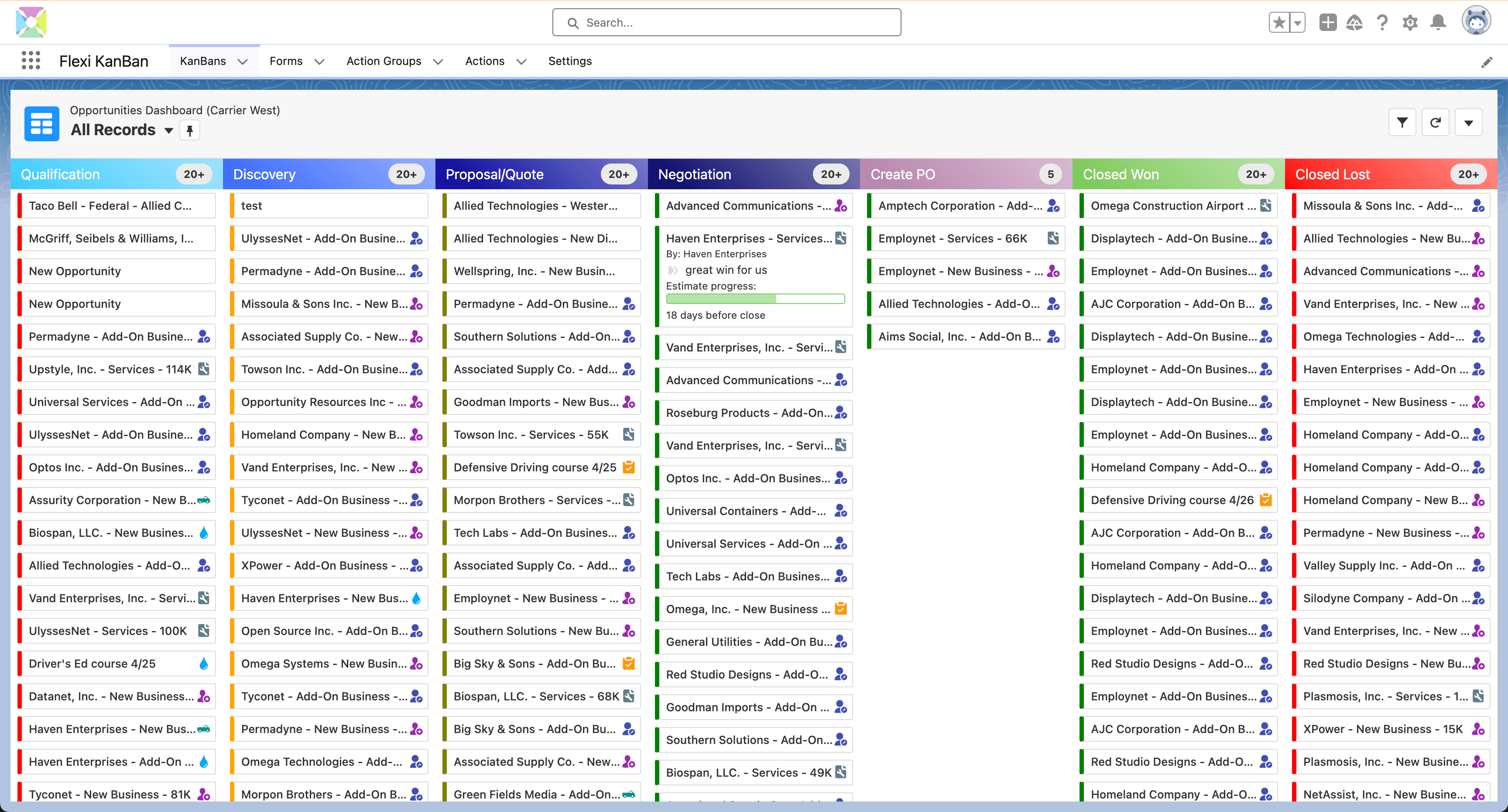Viewport: 1508px width, 812px height.
Task: Click the clipboard icon on Omega, Inc. card
Action: coord(841,609)
